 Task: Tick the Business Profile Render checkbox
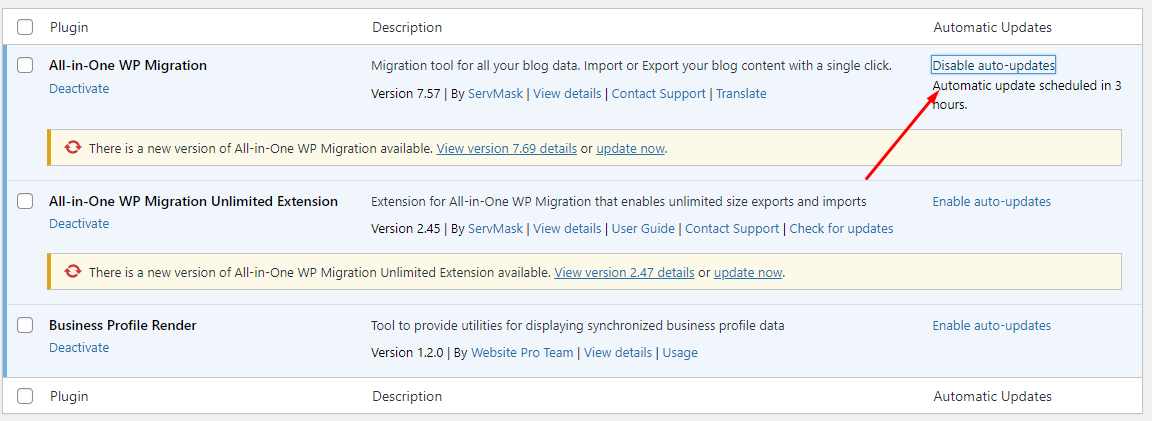click(x=26, y=326)
